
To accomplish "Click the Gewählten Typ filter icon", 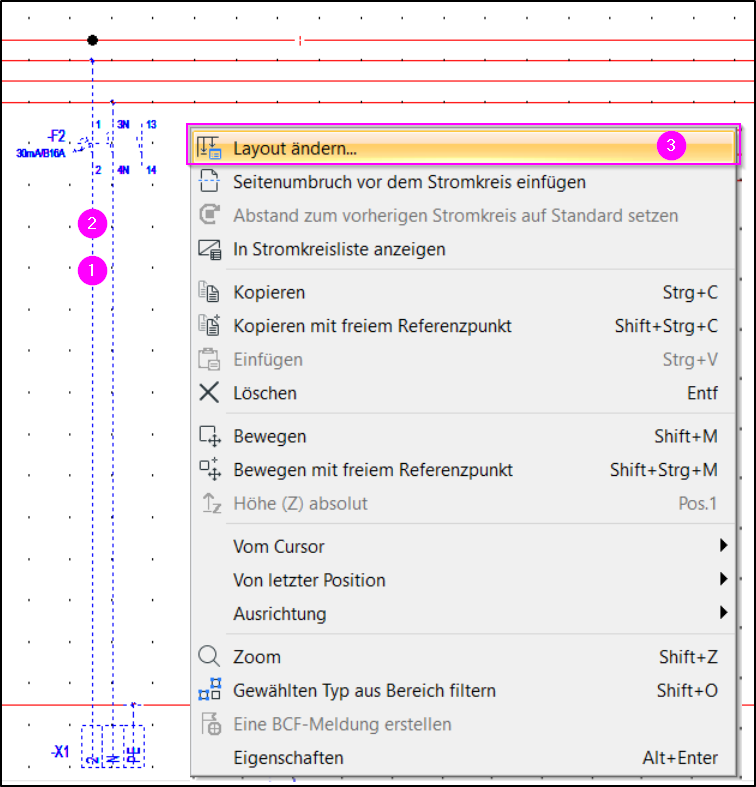I will [210, 690].
